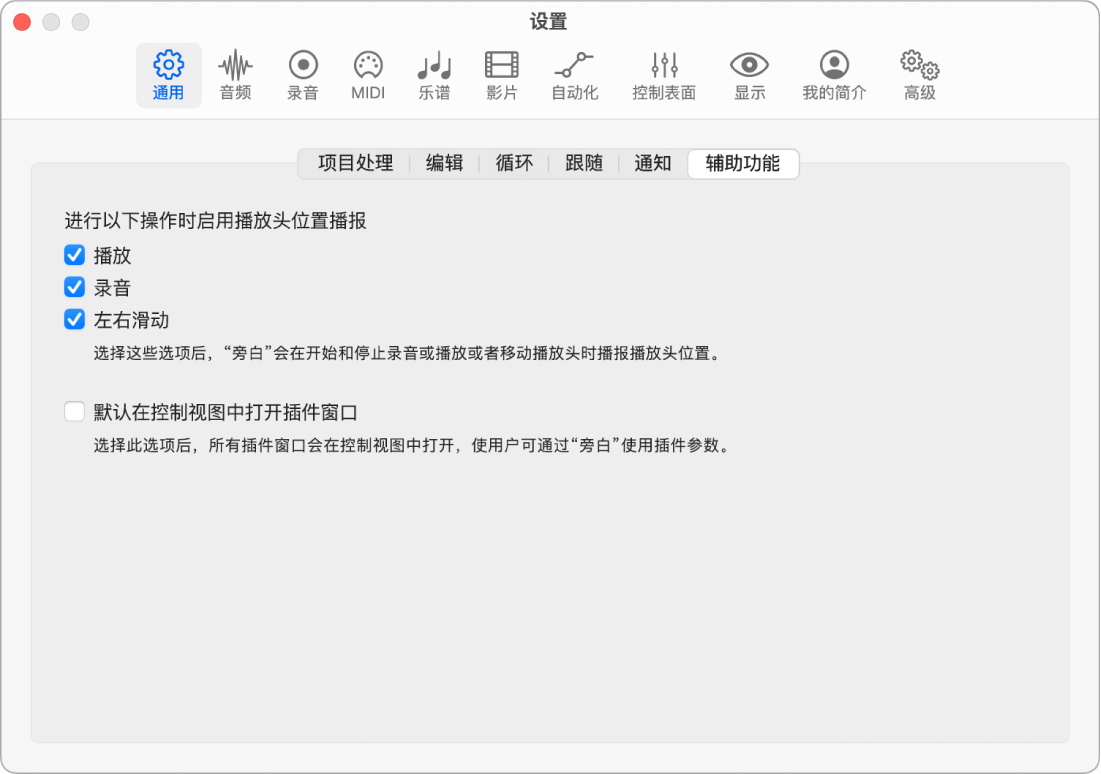
Task: Open the 自动化 automation settings pane
Action: (574, 75)
